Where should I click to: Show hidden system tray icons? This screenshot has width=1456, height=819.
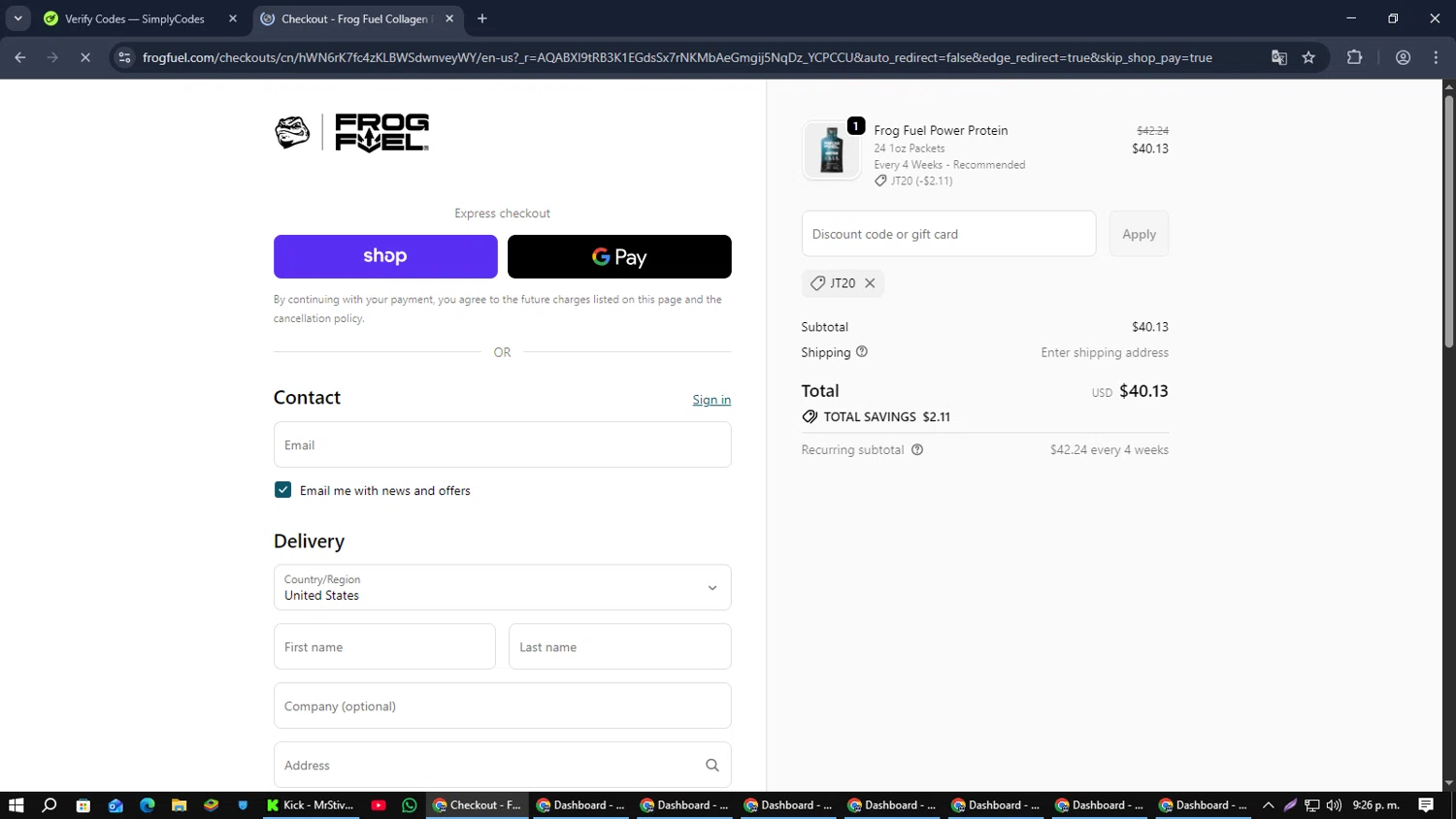(x=1268, y=804)
